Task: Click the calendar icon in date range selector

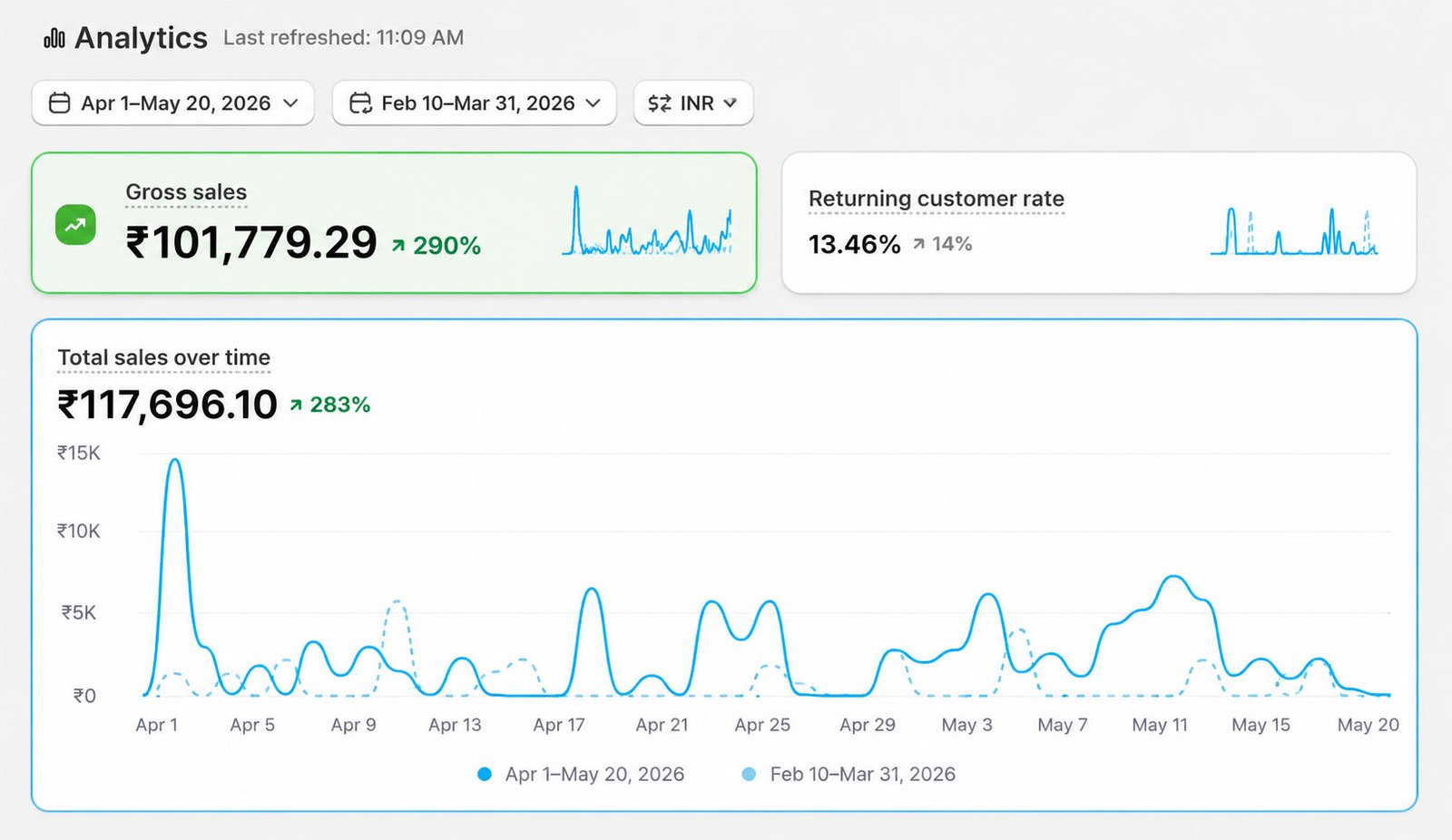Action: [x=59, y=103]
